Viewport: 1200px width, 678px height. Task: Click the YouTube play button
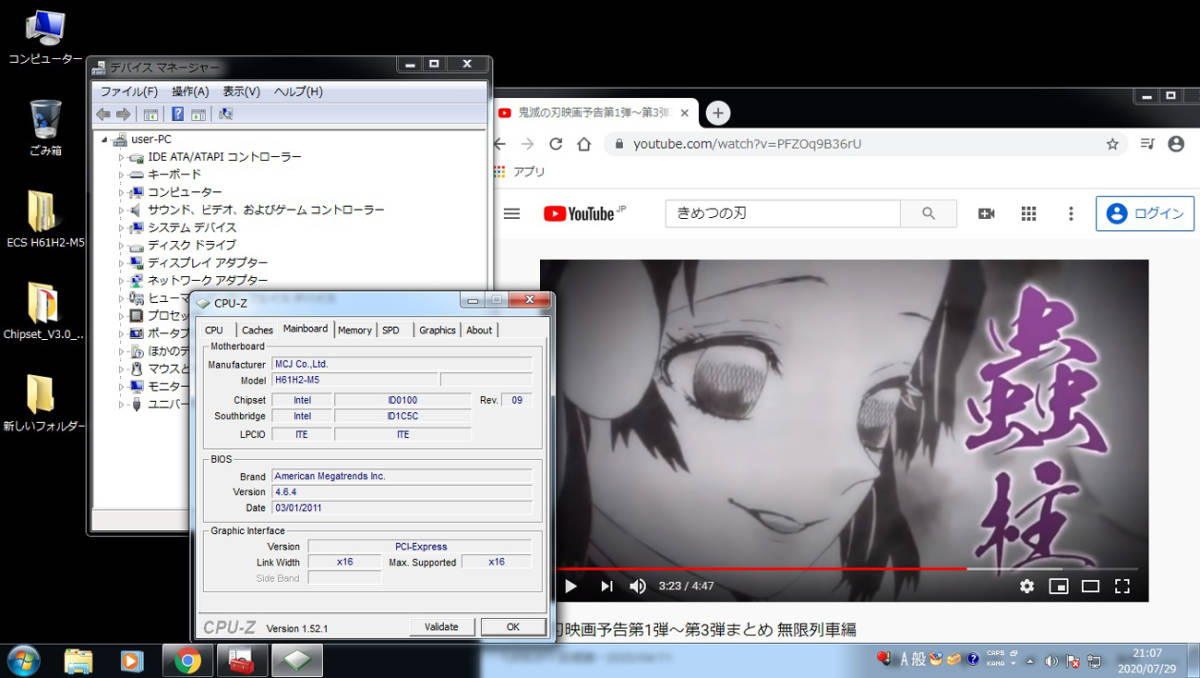coord(571,586)
